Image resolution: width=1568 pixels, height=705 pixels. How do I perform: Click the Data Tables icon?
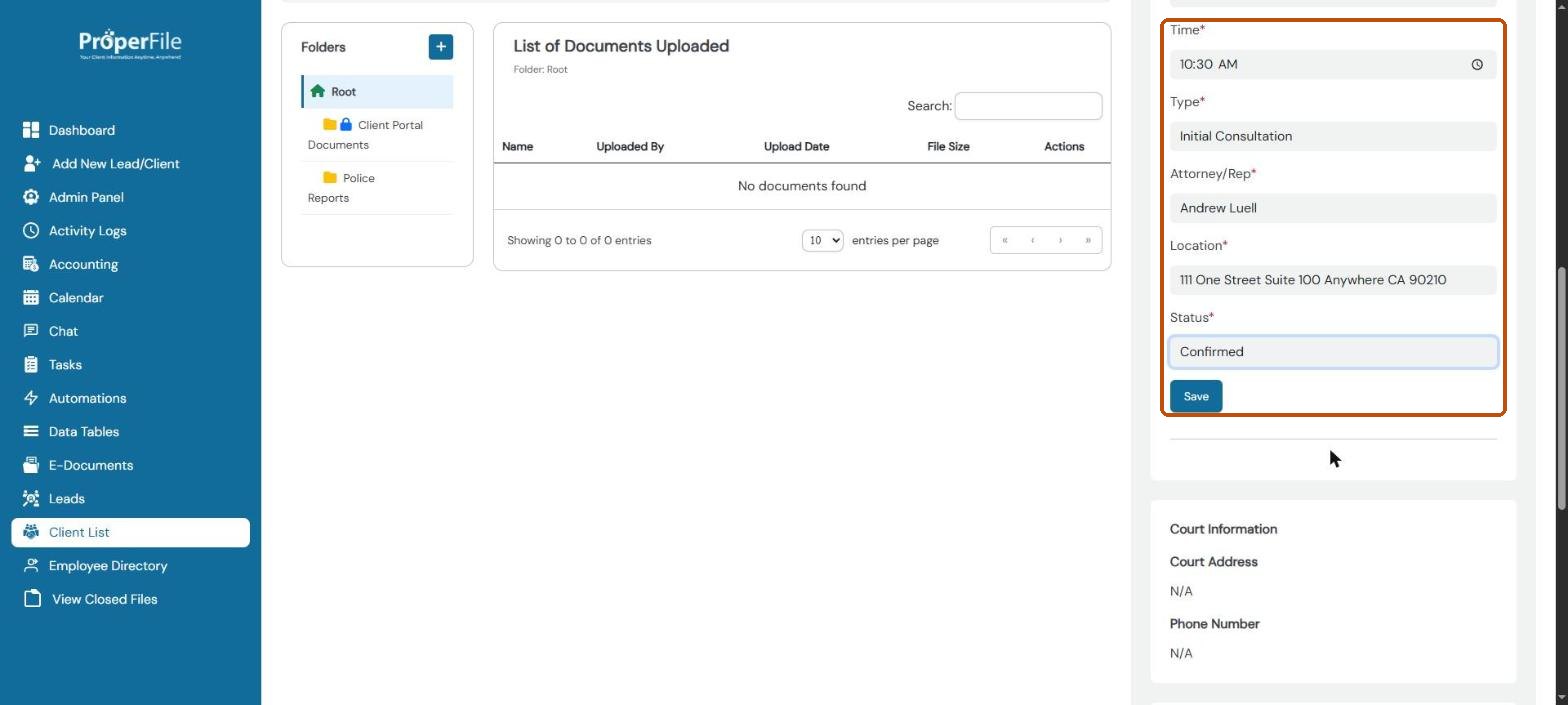[31, 431]
